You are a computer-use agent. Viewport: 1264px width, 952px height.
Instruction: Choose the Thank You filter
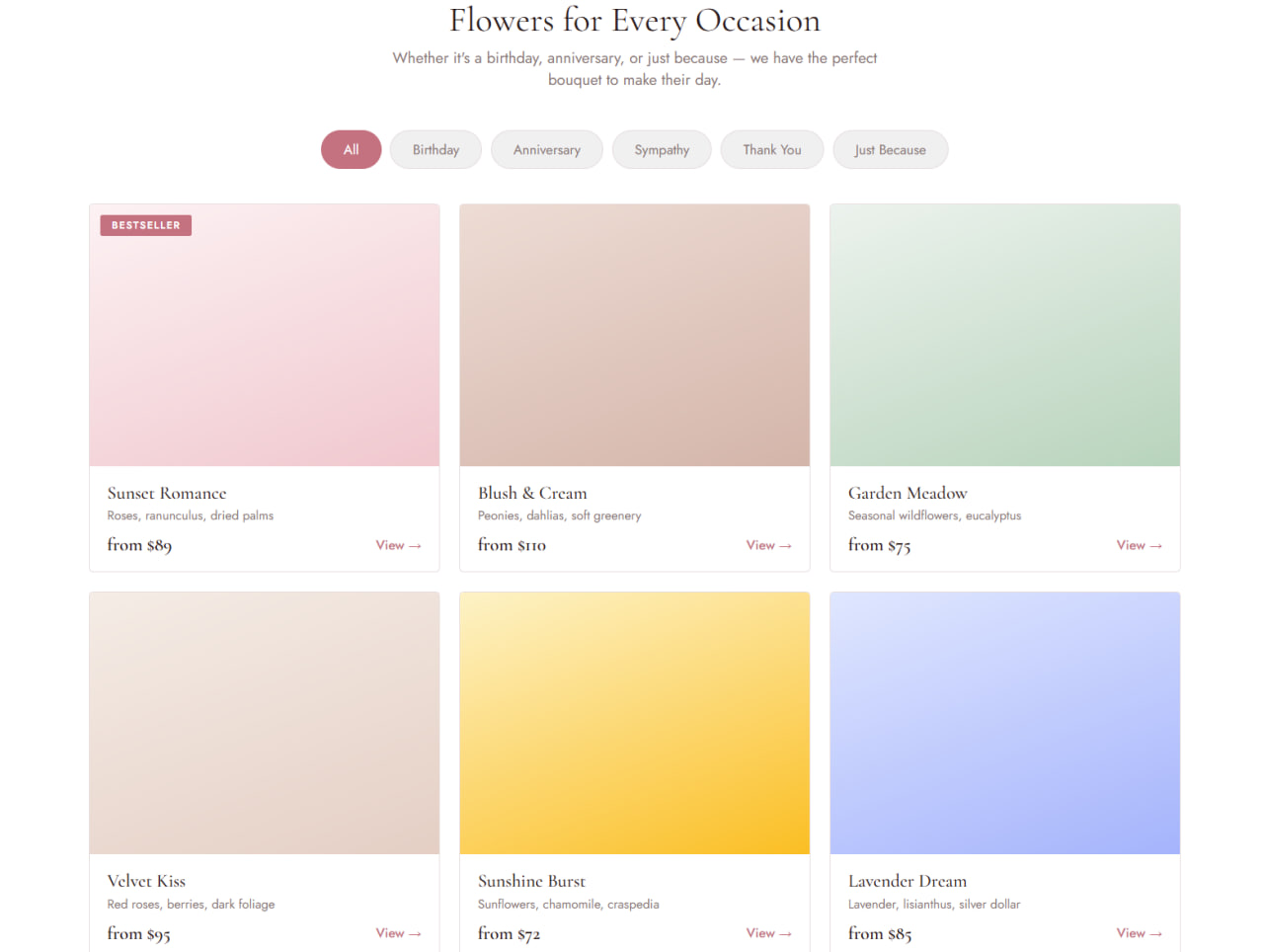point(771,150)
